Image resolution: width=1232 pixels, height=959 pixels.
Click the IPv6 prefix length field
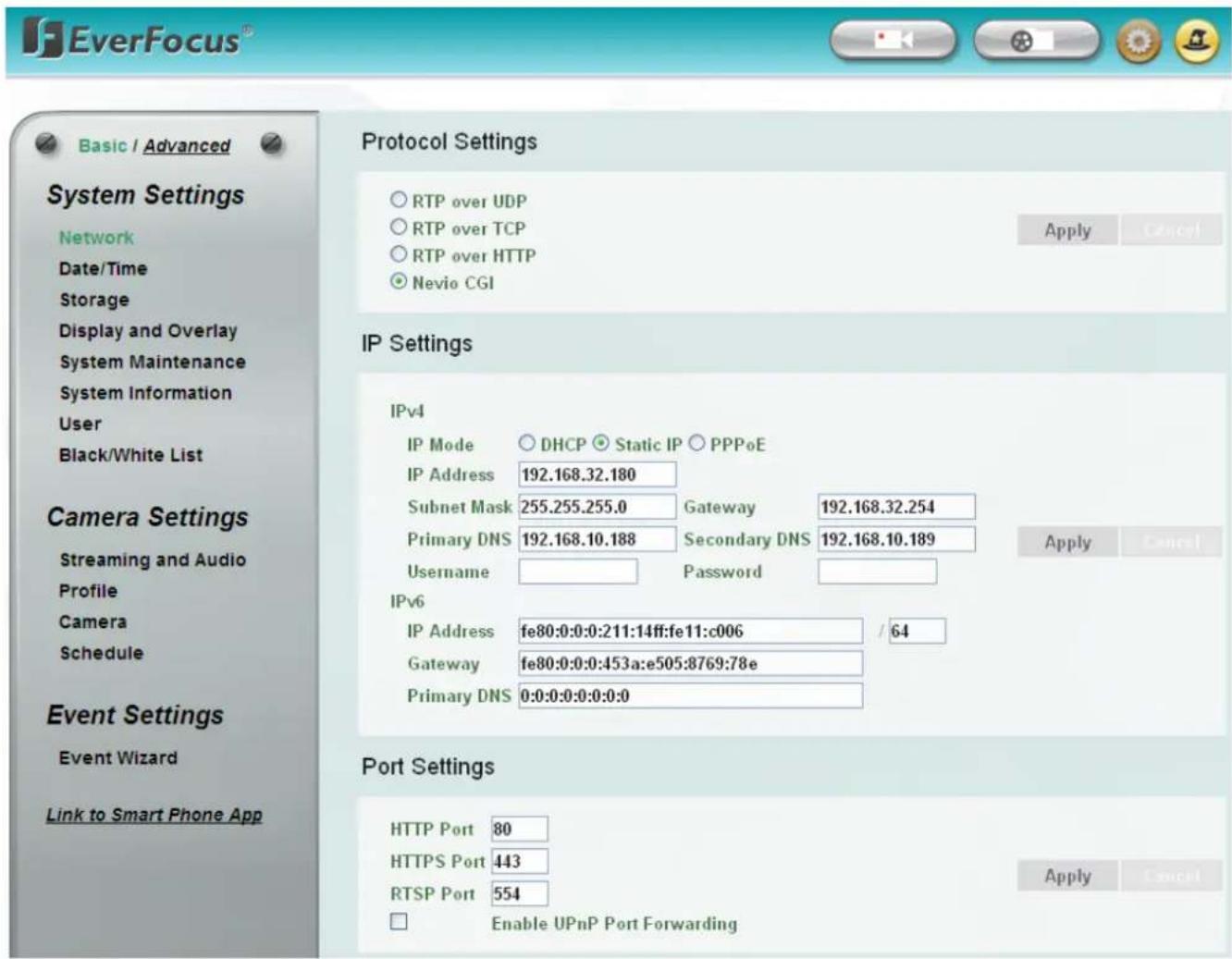(917, 631)
